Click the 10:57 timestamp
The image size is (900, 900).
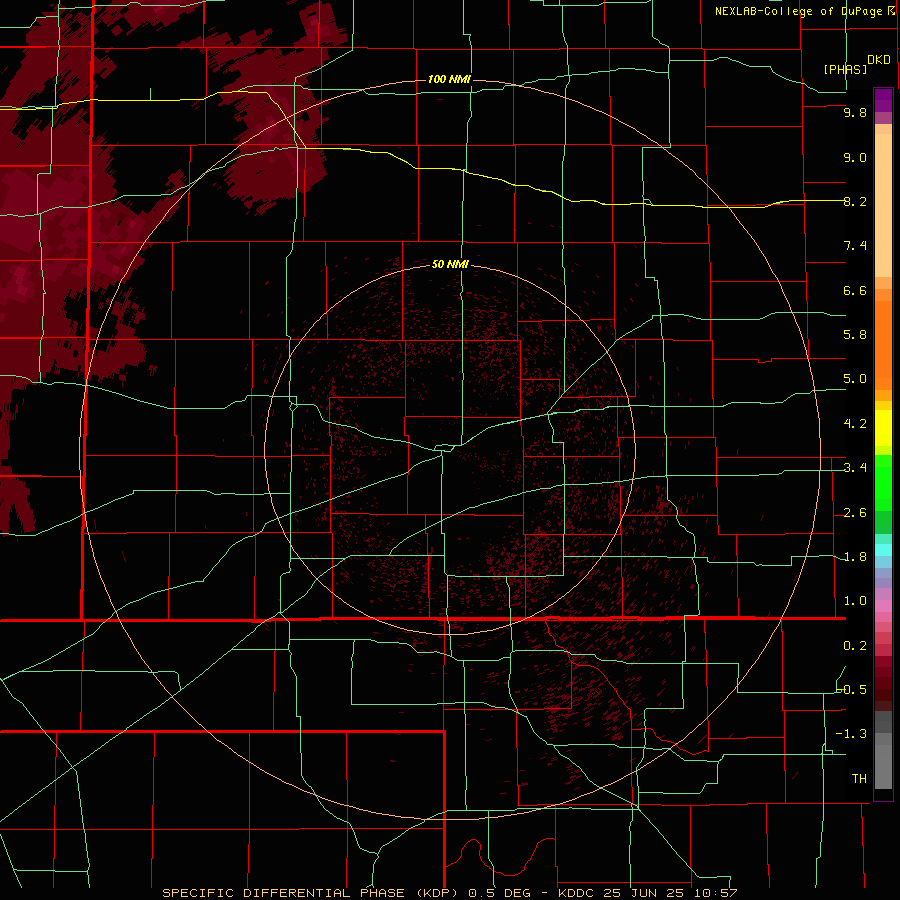tap(717, 893)
